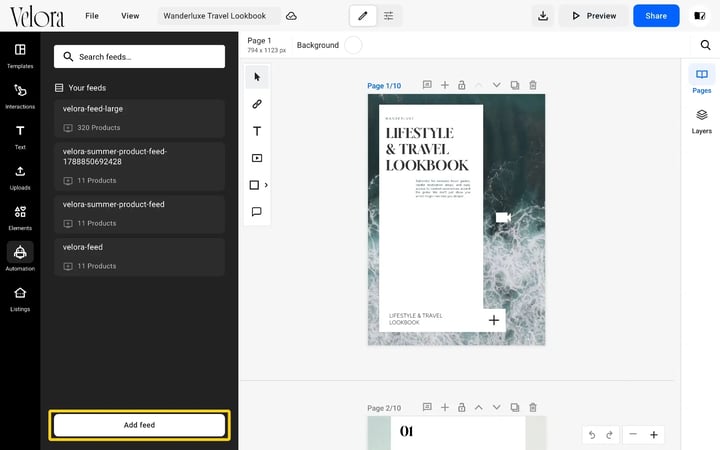720x450 pixels.
Task: Click the undo arrow
Action: click(592, 434)
